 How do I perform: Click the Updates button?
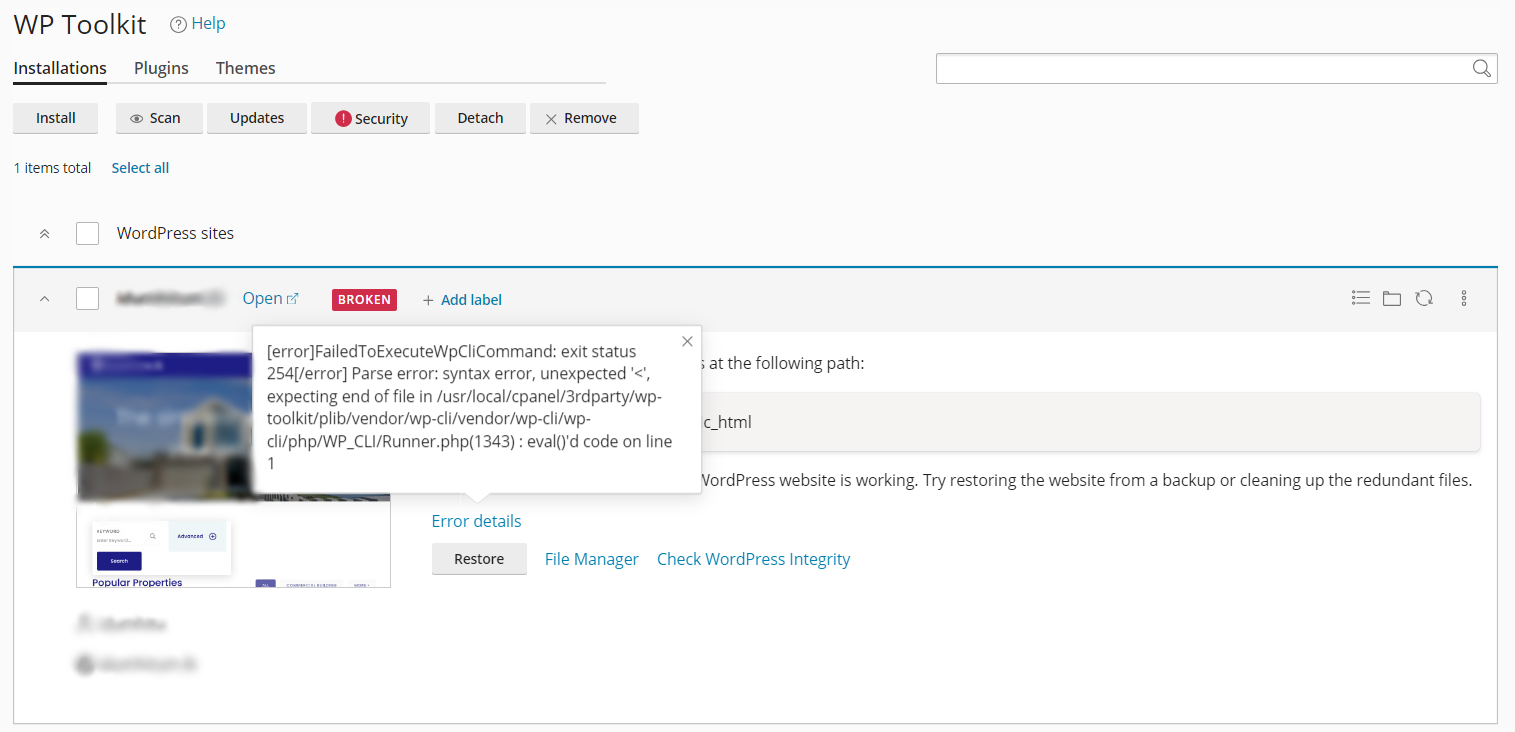pos(257,118)
